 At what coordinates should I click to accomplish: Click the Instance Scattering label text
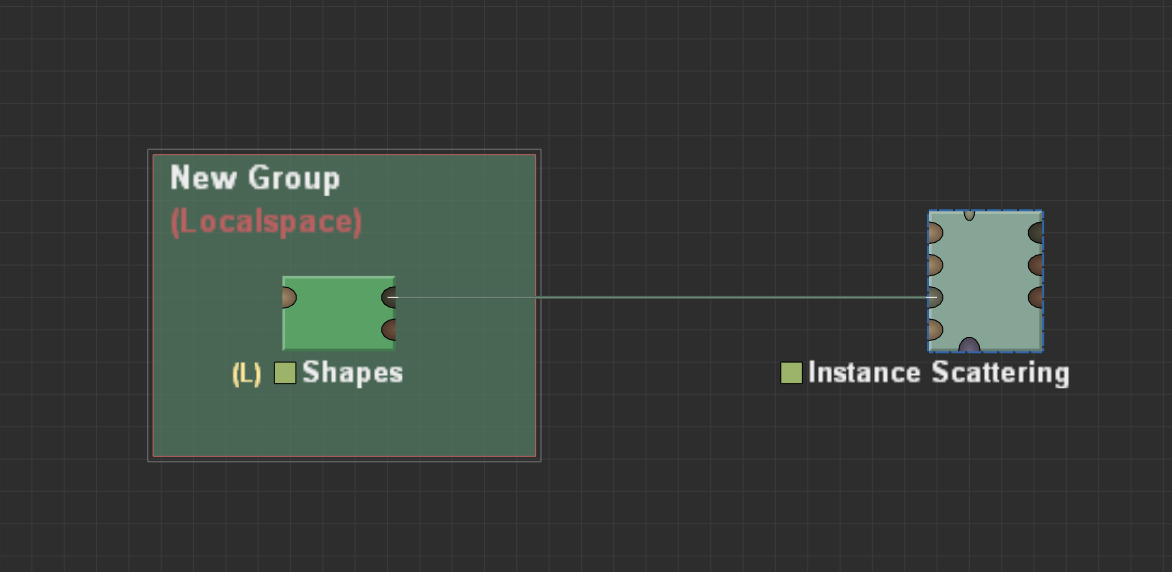[939, 372]
